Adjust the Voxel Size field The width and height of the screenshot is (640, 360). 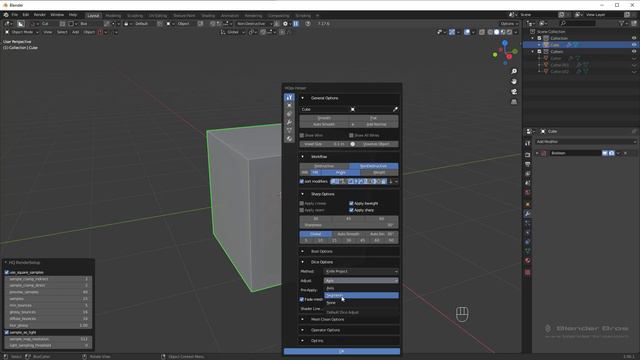[324, 144]
